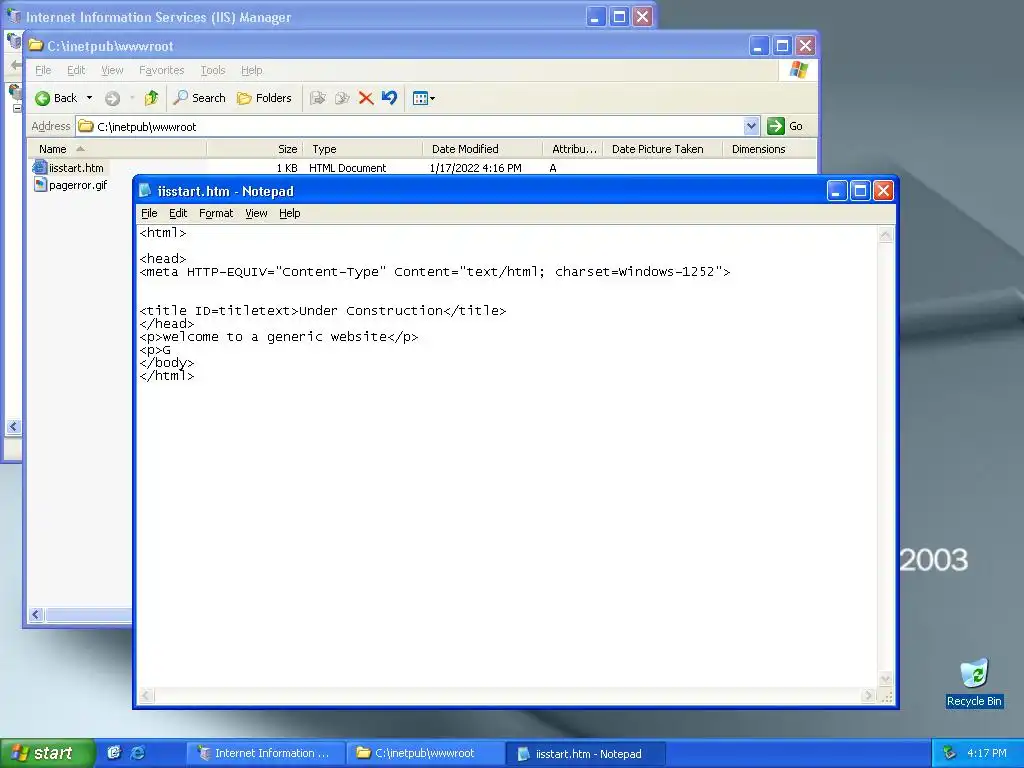1024x768 pixels.
Task: Click the Notepad horizontal scrollbar right arrow
Action: point(868,696)
